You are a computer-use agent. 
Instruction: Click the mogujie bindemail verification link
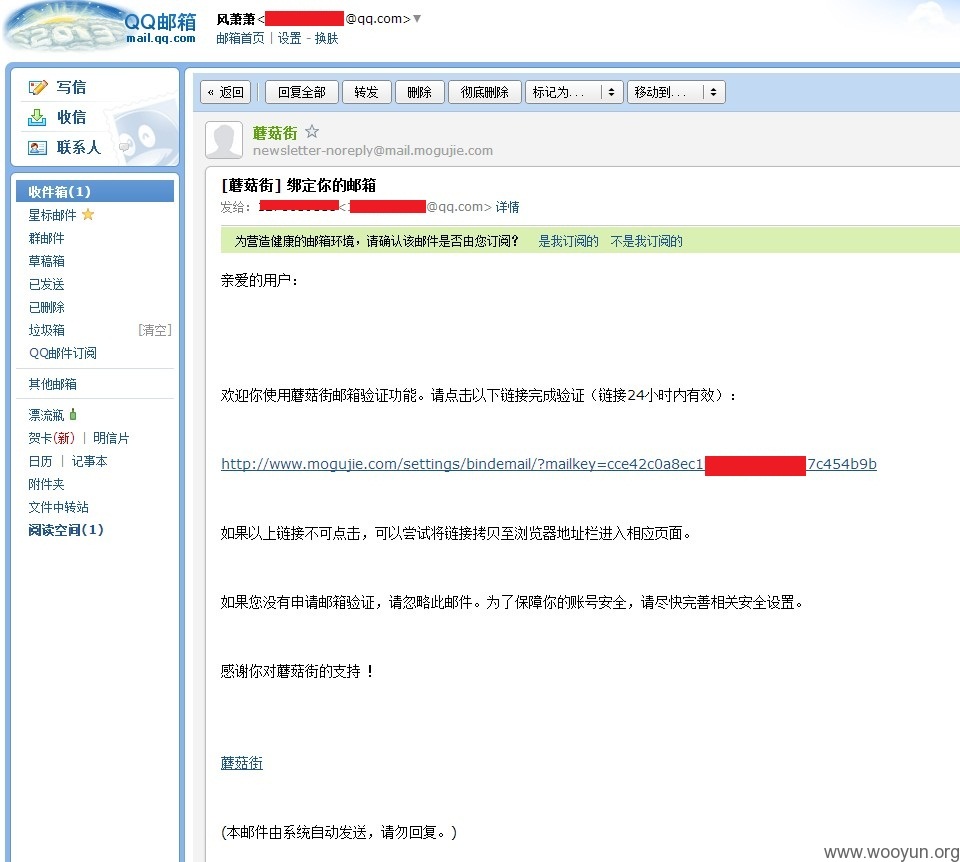(x=549, y=464)
